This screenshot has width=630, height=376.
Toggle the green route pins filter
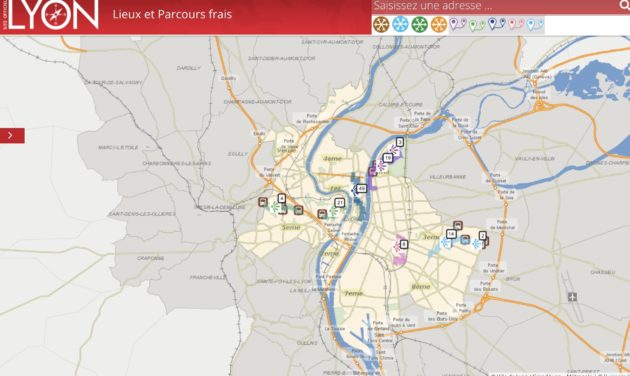click(x=477, y=25)
